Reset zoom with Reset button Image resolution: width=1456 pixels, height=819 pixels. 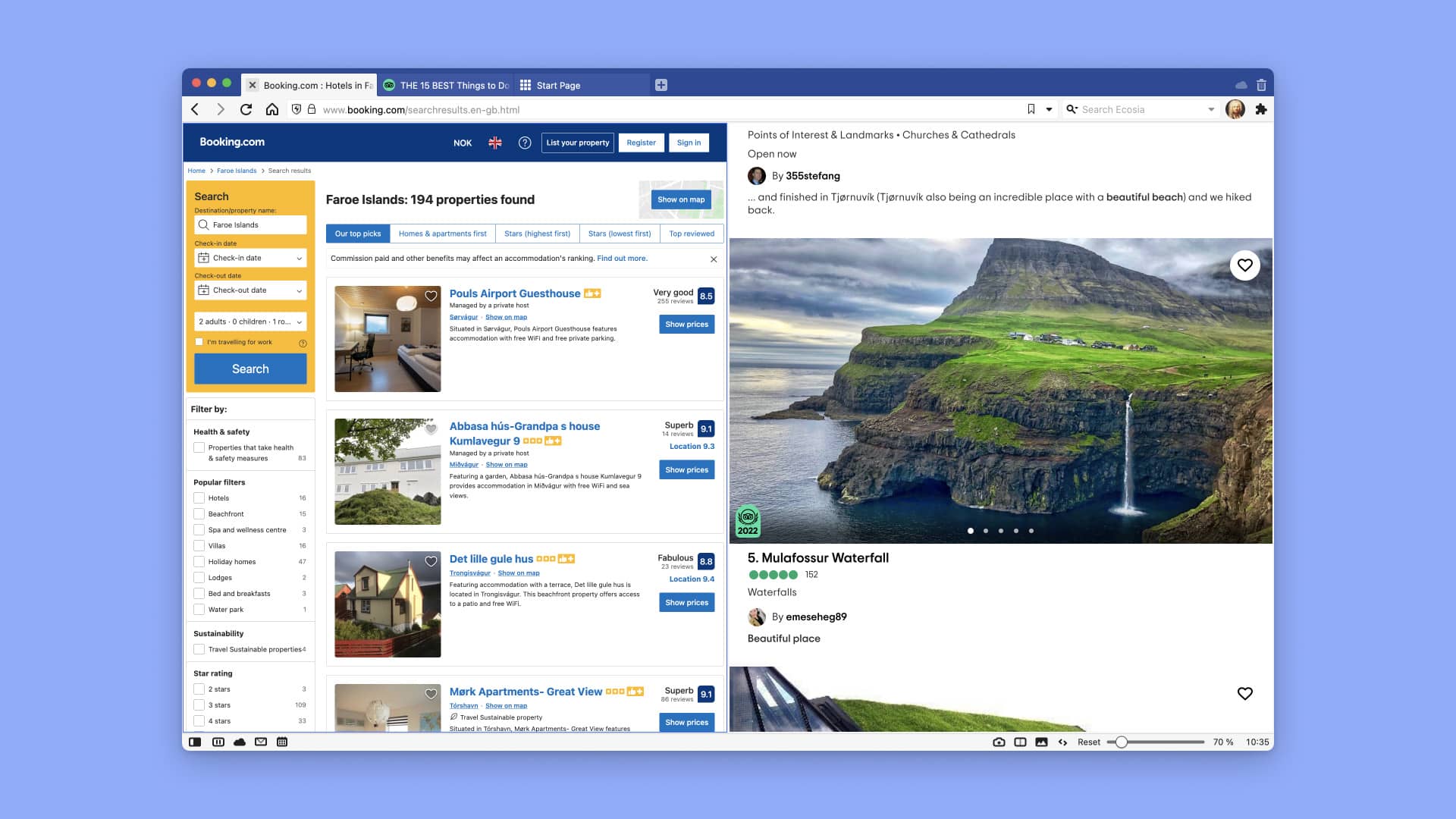(x=1089, y=742)
